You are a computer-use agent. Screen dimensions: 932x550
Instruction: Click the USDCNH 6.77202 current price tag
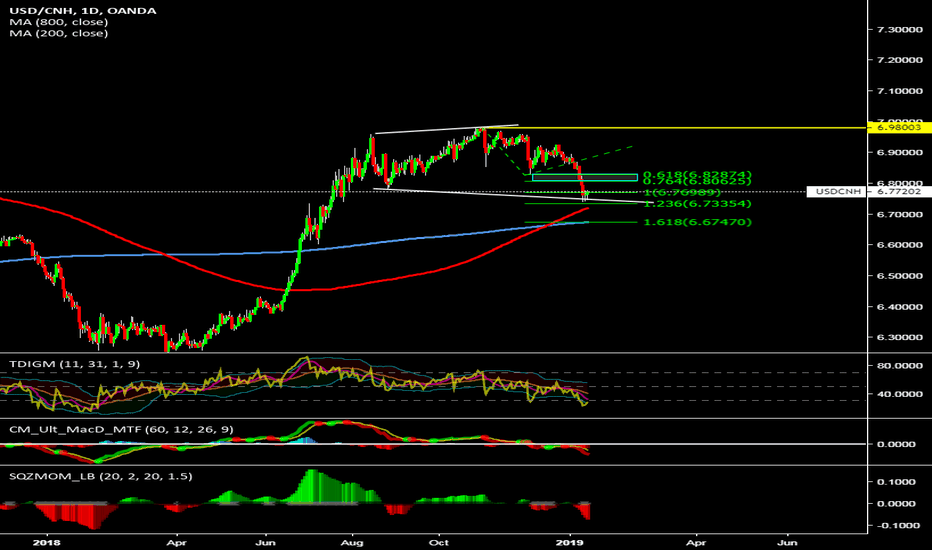click(869, 191)
